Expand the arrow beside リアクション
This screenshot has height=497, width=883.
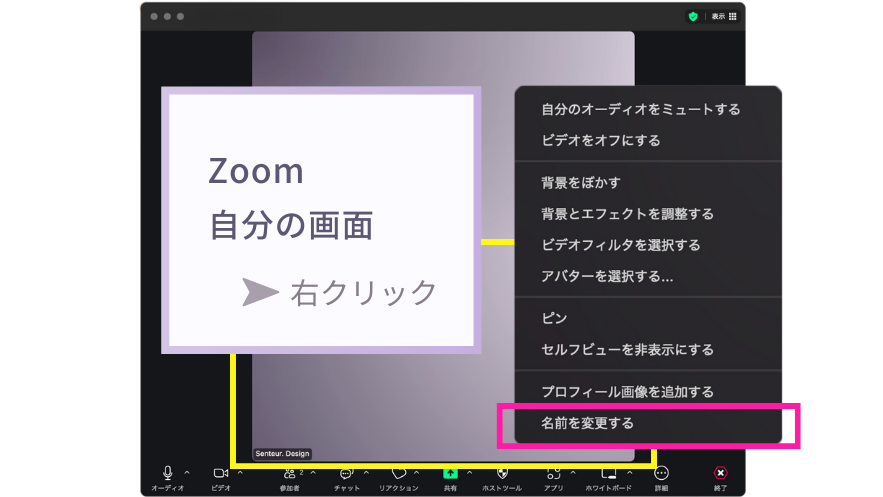417,472
